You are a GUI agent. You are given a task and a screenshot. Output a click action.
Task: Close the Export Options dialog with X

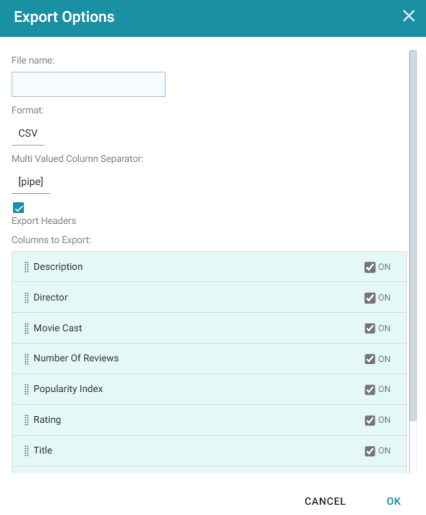pyautogui.click(x=409, y=16)
